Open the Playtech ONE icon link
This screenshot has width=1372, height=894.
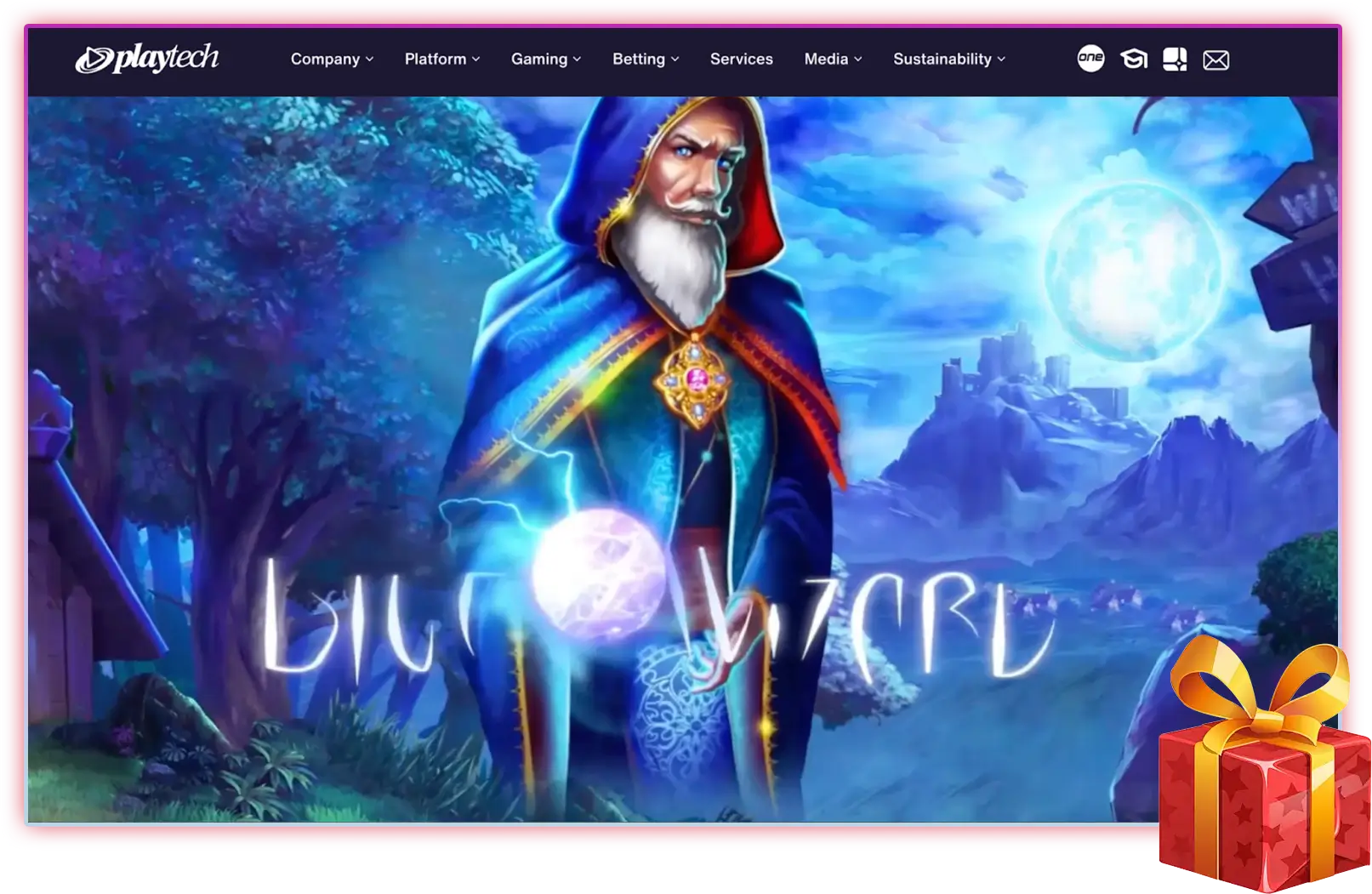pyautogui.click(x=1090, y=58)
